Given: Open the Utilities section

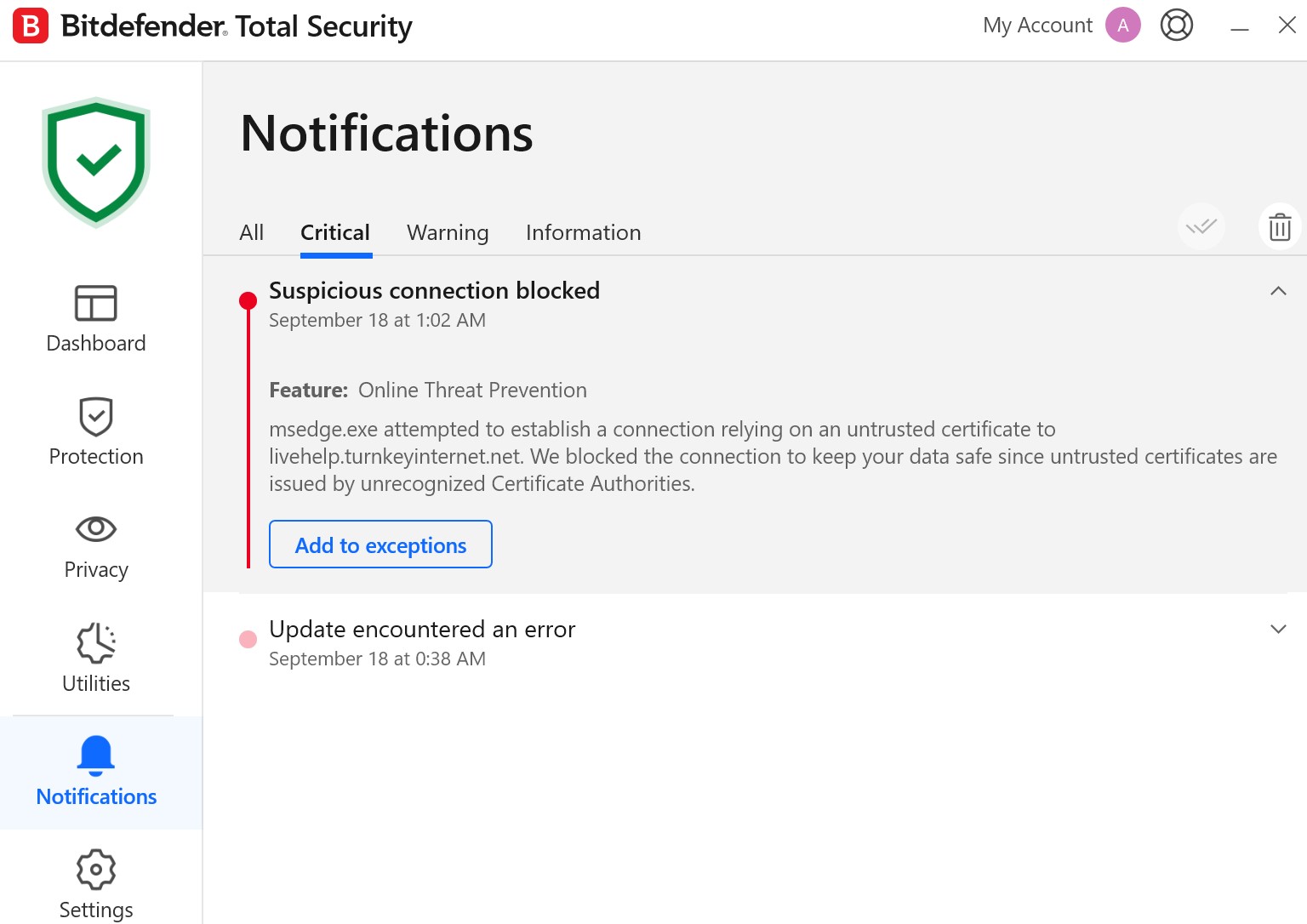Looking at the screenshot, I should (95, 642).
